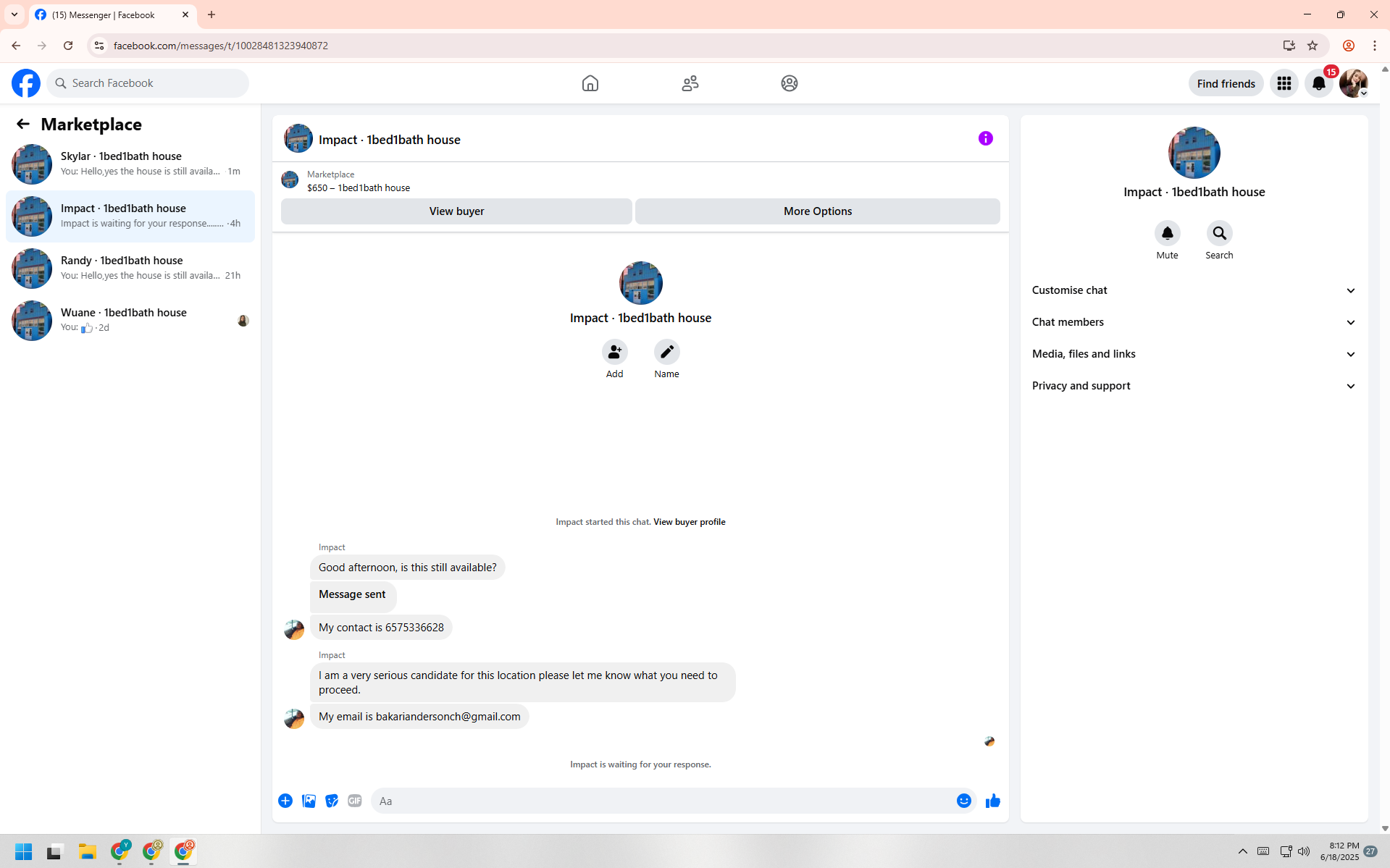1390x868 pixels.
Task: Open the account profile picture menu
Action: click(1354, 83)
